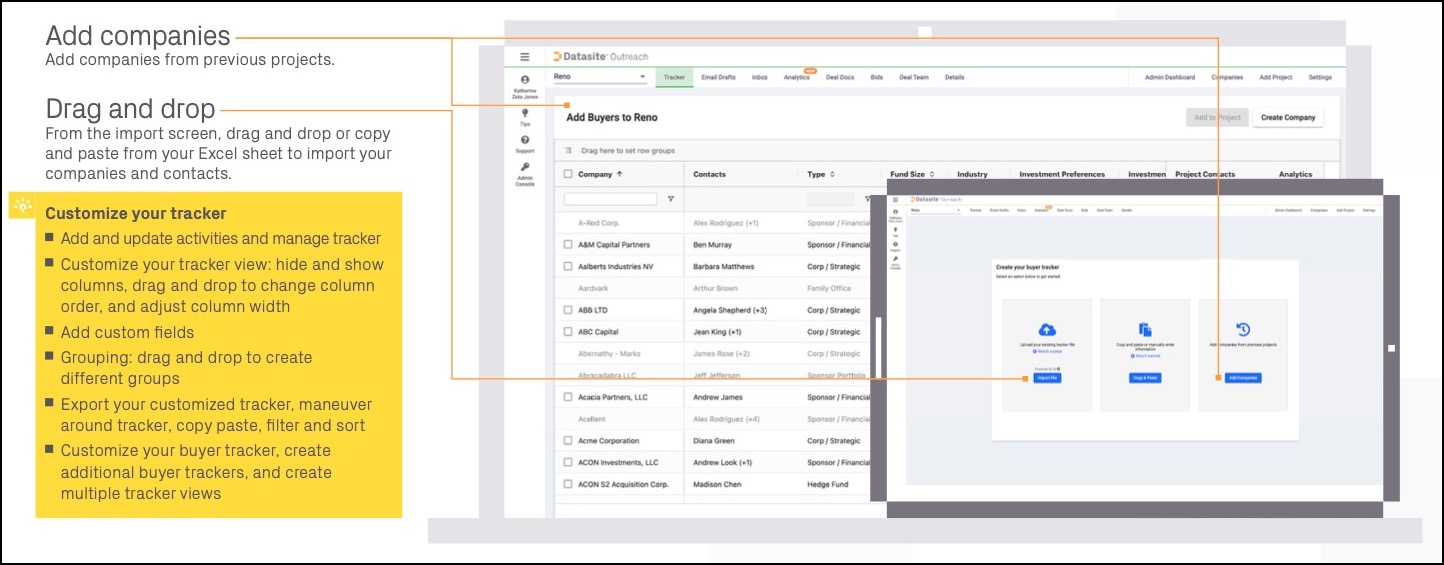The width and height of the screenshot is (1444, 565).
Task: Select the Acme Corporation row checkbox
Action: coord(569,441)
